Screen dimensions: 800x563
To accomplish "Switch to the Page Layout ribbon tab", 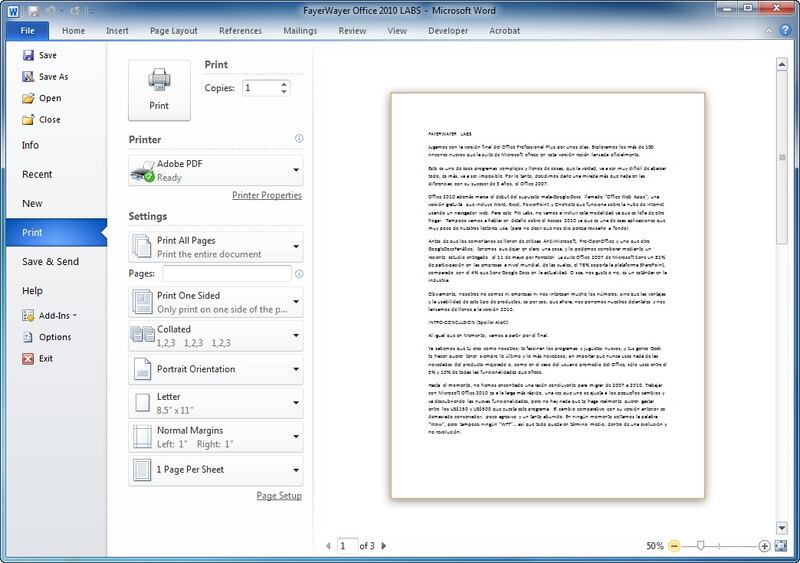I will pos(172,31).
